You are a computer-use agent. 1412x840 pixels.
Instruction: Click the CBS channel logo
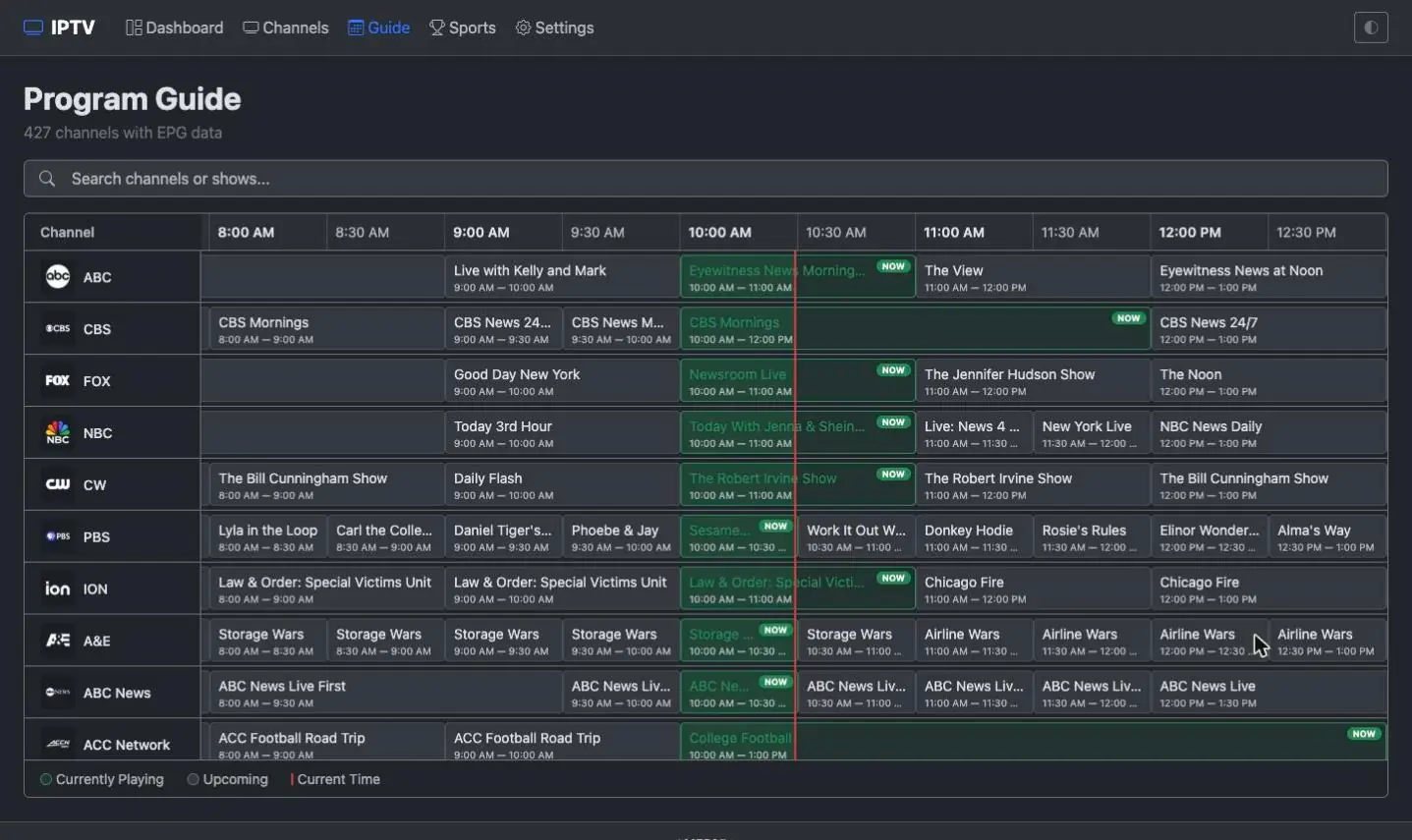pyautogui.click(x=58, y=329)
